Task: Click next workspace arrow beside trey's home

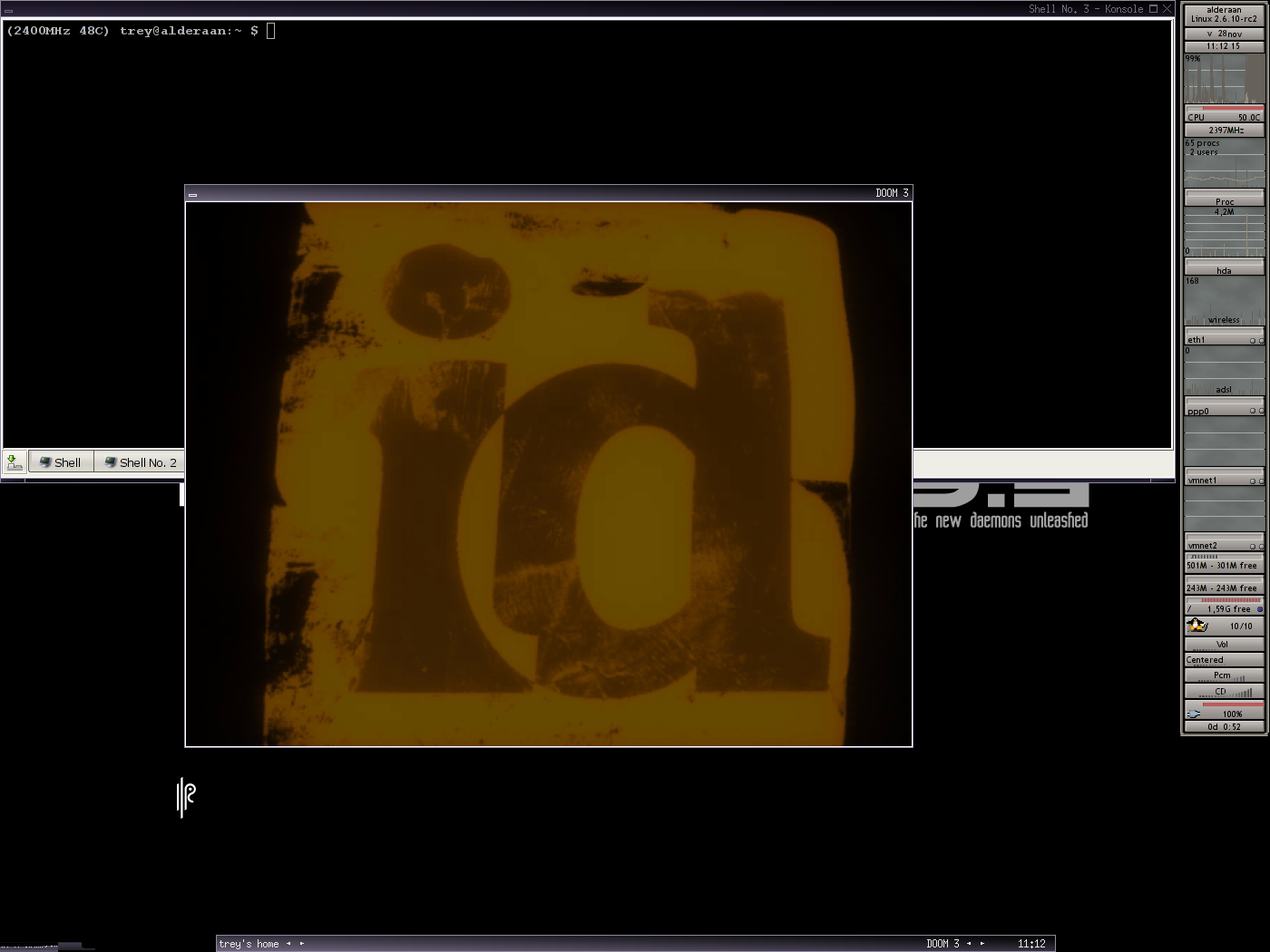Action: click(302, 944)
